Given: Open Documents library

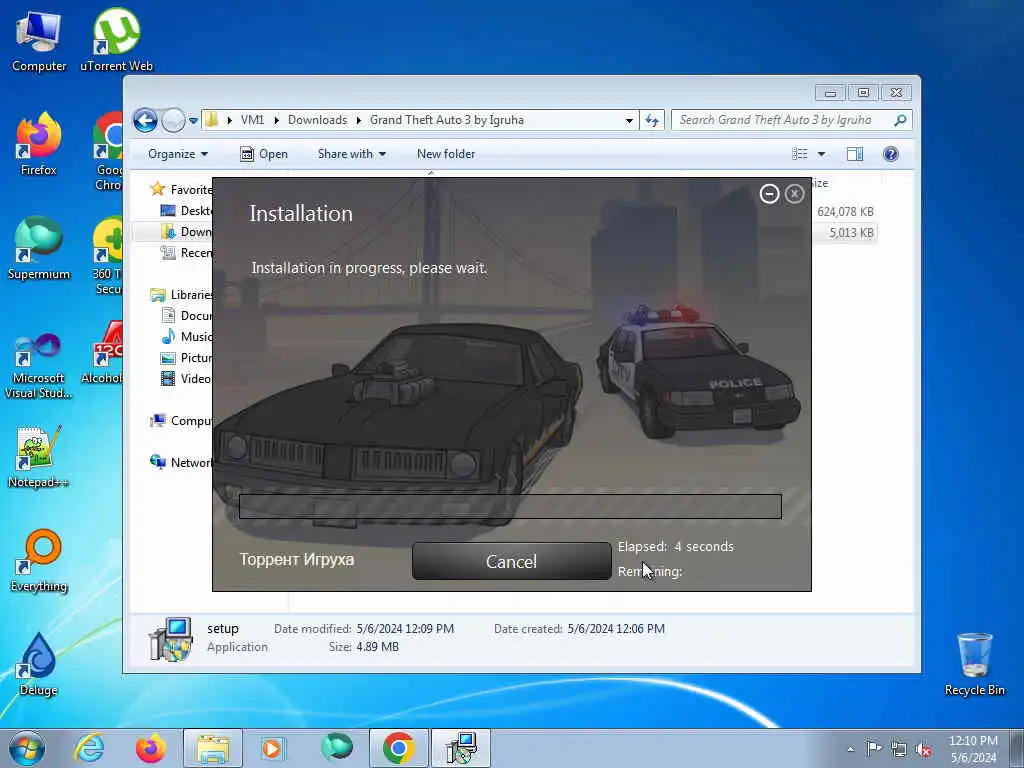Looking at the screenshot, I should tap(186, 315).
